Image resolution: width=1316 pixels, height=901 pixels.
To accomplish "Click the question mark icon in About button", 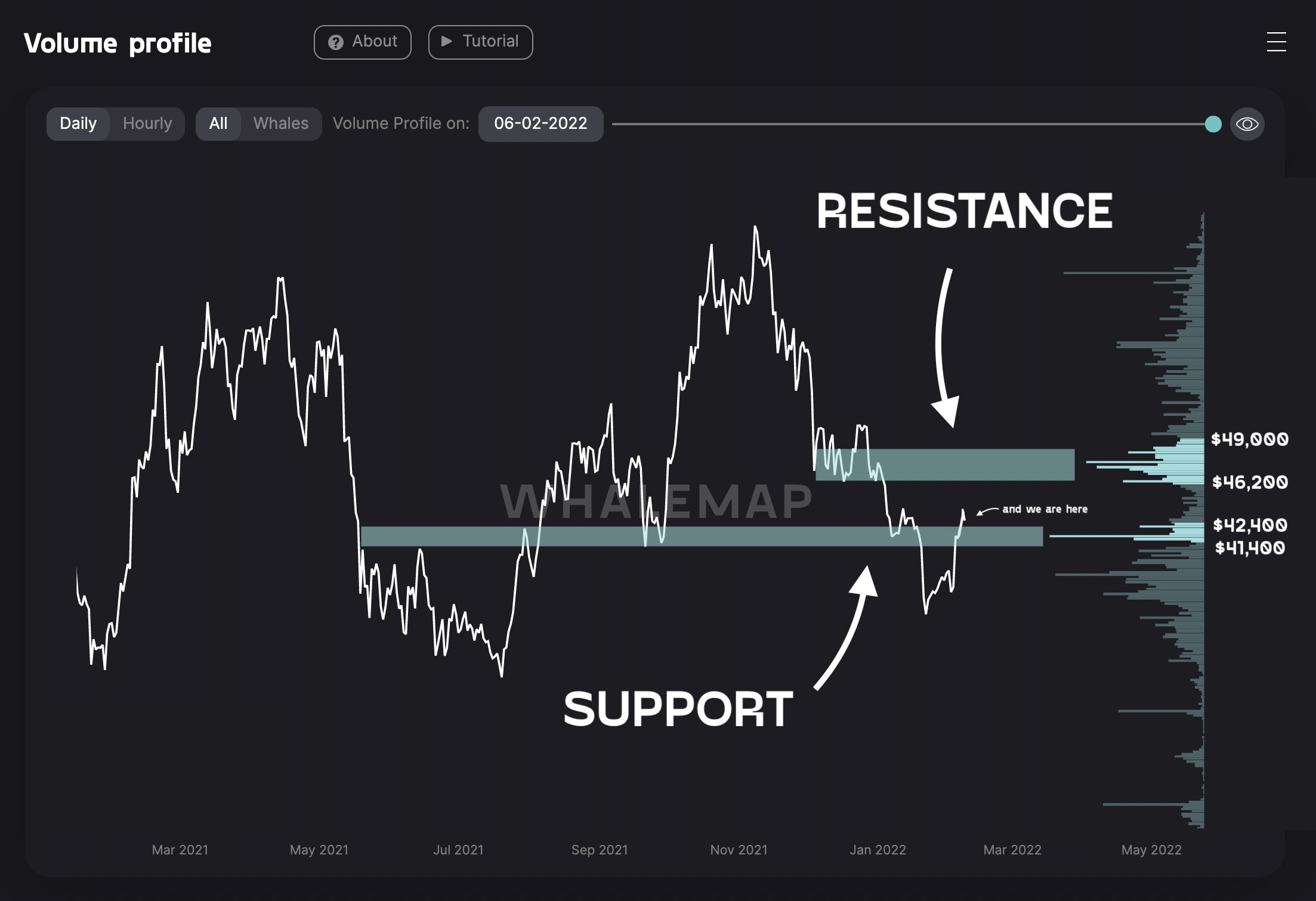I will coord(336,42).
